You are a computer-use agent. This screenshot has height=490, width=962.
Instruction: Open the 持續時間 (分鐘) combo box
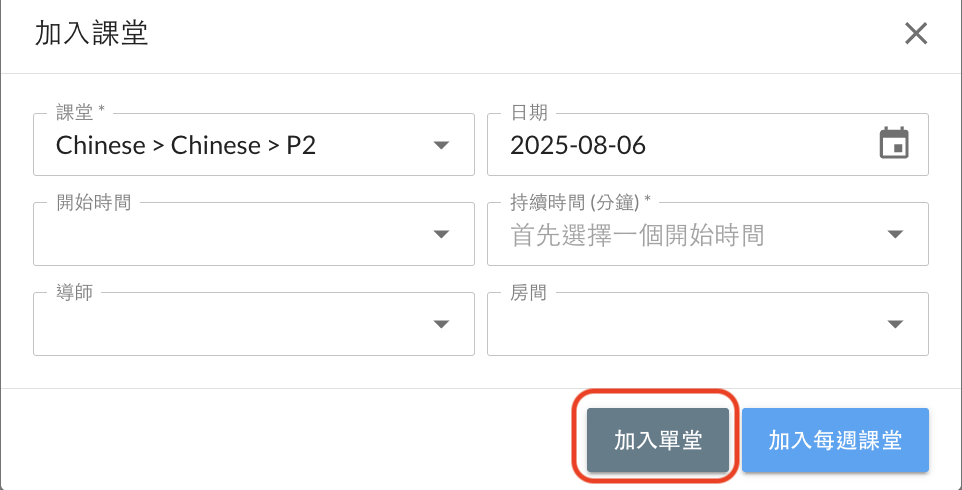coord(708,234)
